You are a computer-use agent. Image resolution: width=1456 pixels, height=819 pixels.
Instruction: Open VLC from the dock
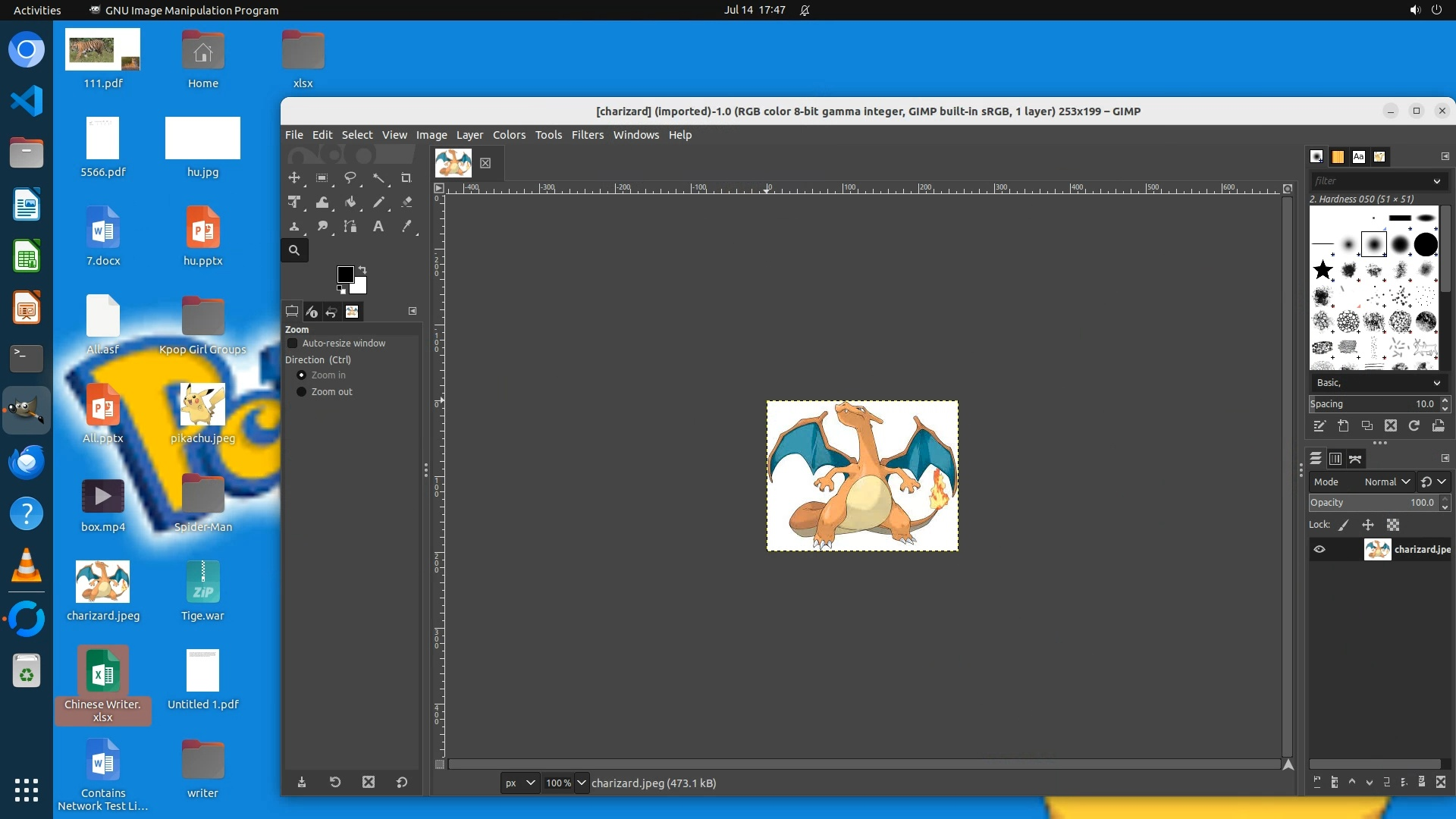pyautogui.click(x=27, y=566)
